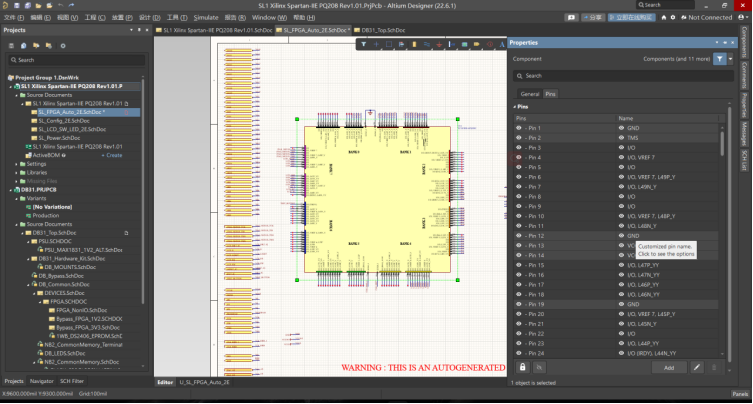753x404 pixels.
Task: Switch to the General tab
Action: click(x=529, y=93)
